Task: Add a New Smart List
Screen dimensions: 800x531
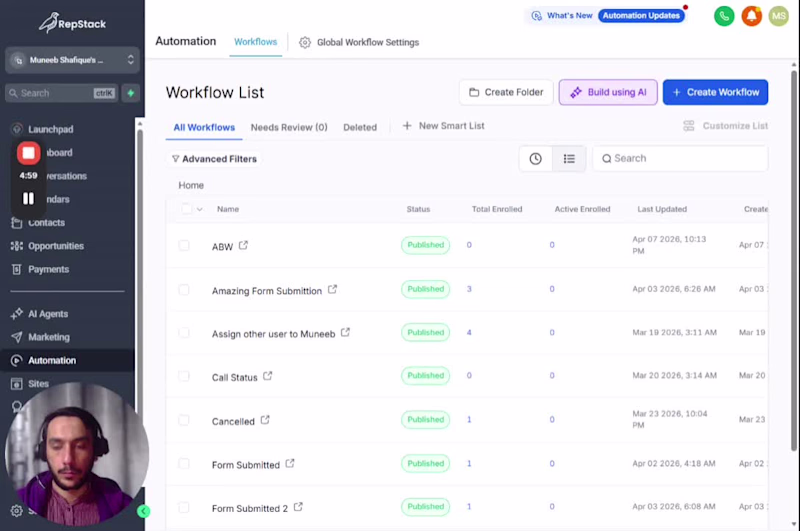Action: (443, 126)
